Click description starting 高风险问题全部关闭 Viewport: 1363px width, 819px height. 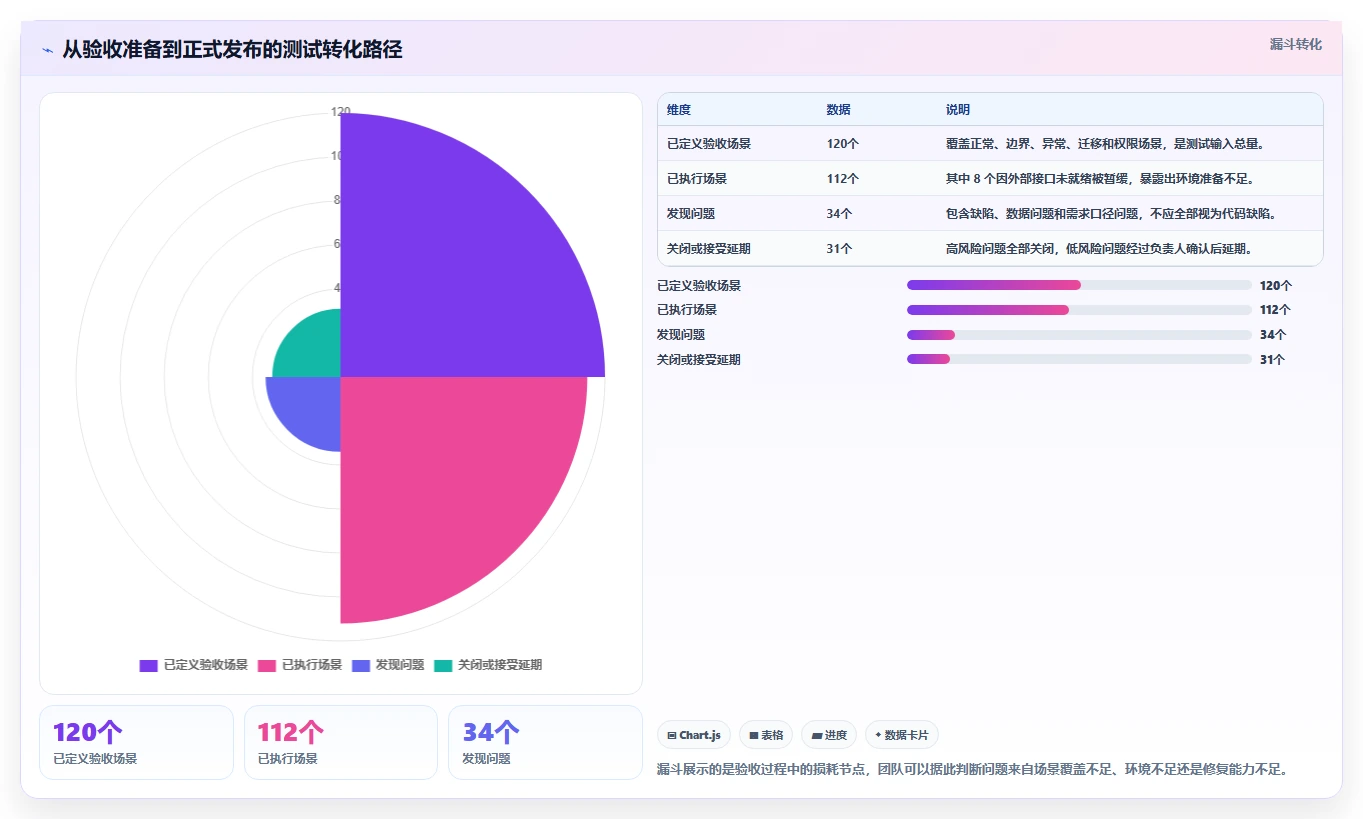(x=1100, y=249)
